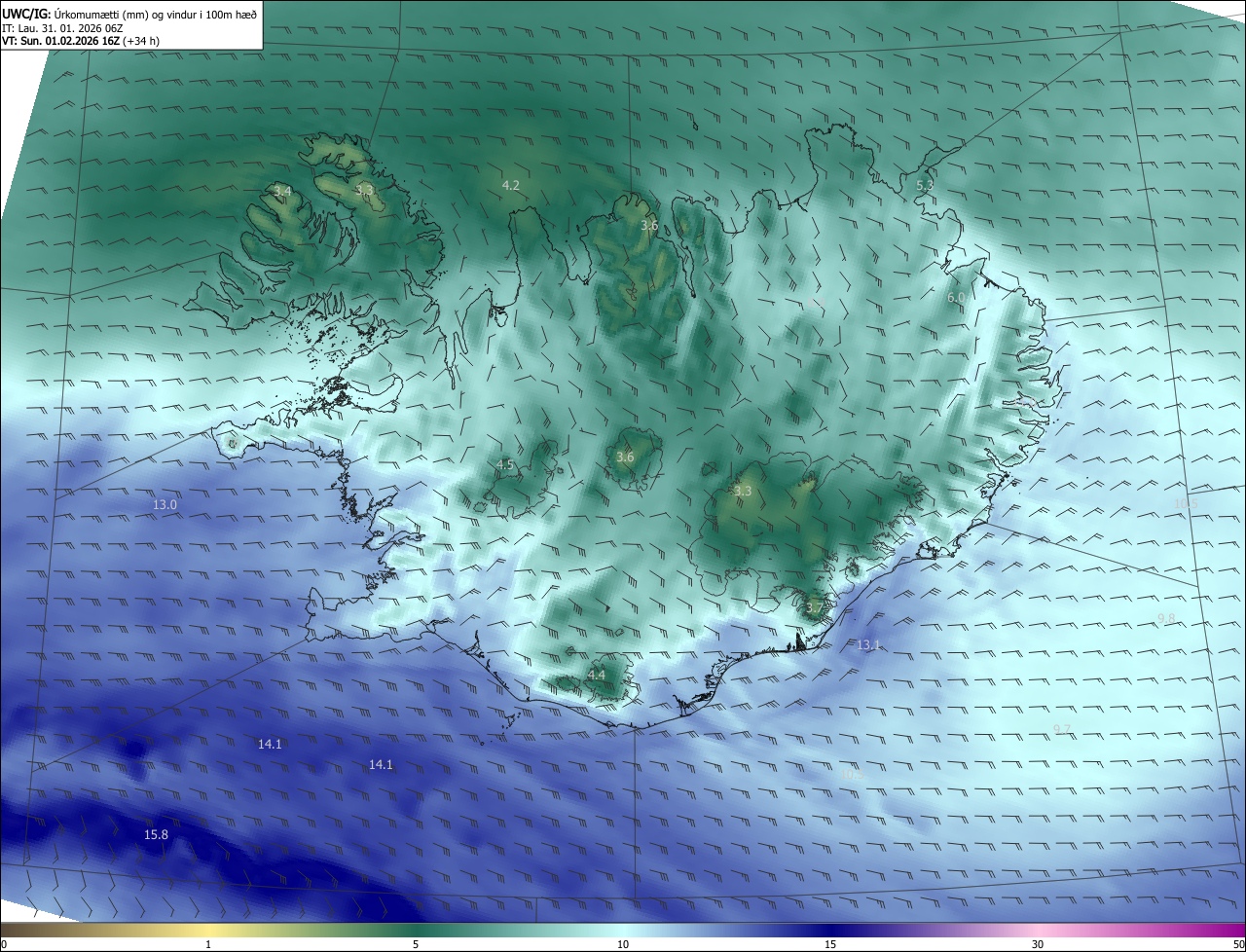This screenshot has height=952, width=1246.
Task: Click the valid time "VT: Sun. 01.02.2026 16Z"
Action: pos(60,41)
